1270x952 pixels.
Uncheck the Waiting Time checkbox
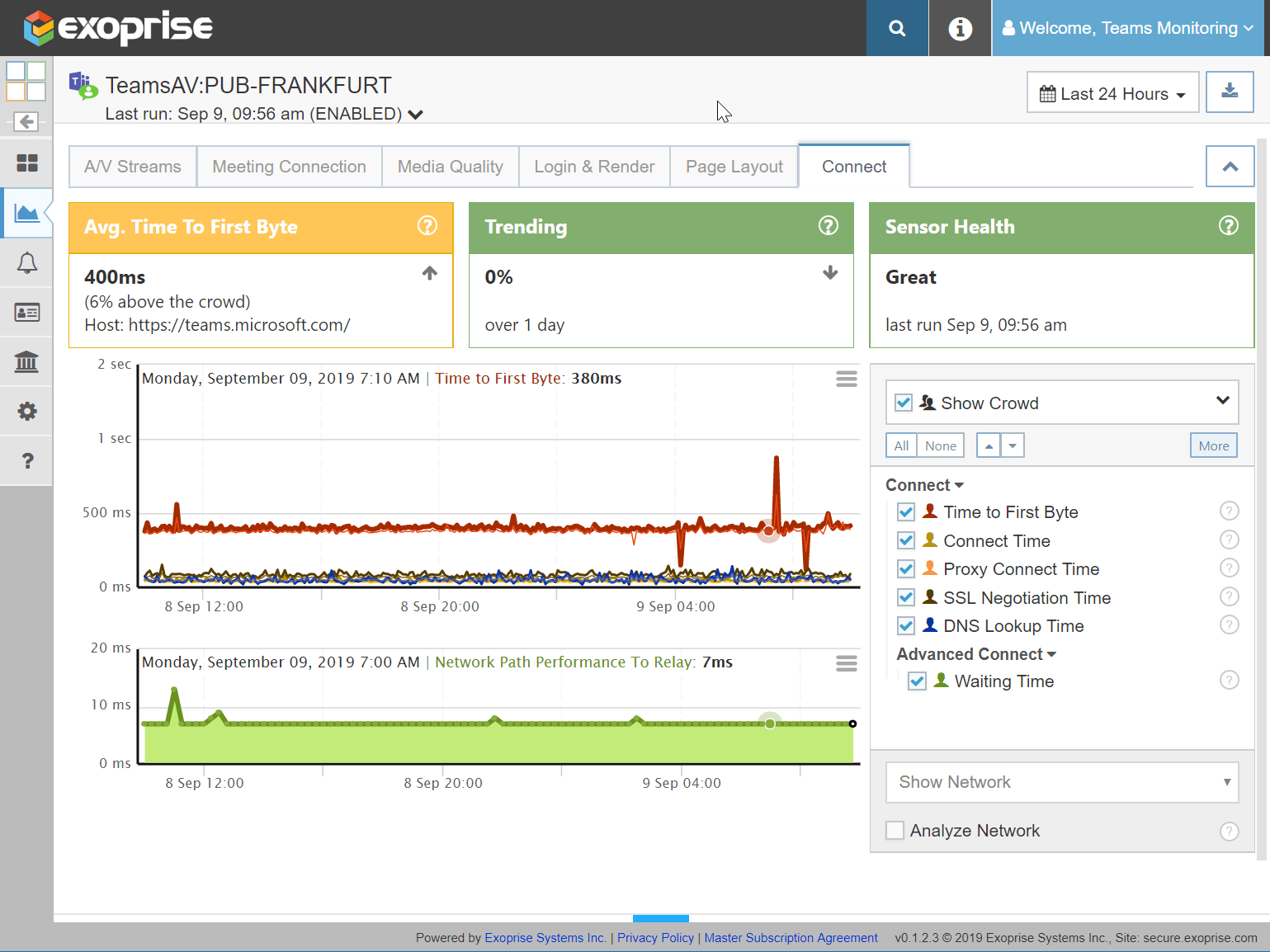pos(917,681)
